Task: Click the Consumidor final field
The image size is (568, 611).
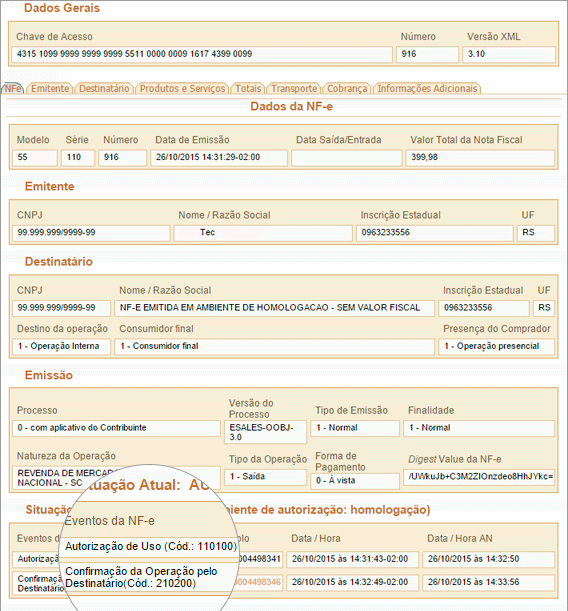Action: [274, 346]
